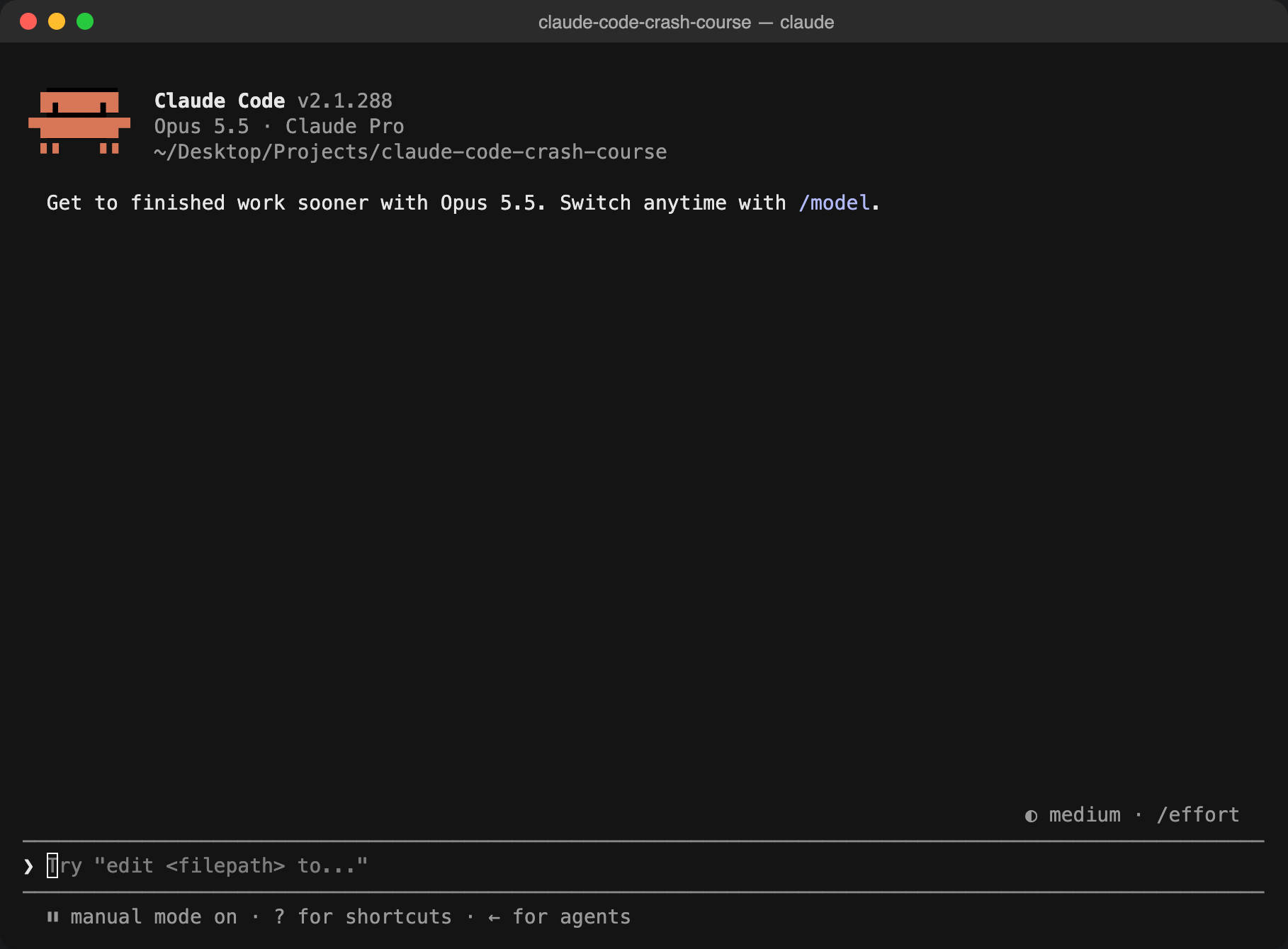1288x949 pixels.
Task: Click the manual mode pause icon
Action: point(52,917)
